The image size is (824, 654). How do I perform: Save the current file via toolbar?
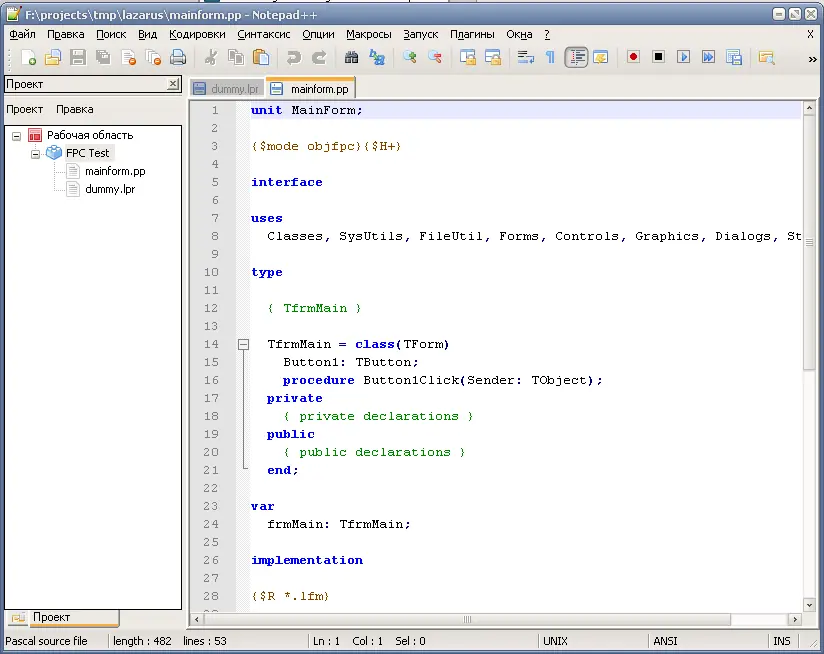(x=78, y=57)
